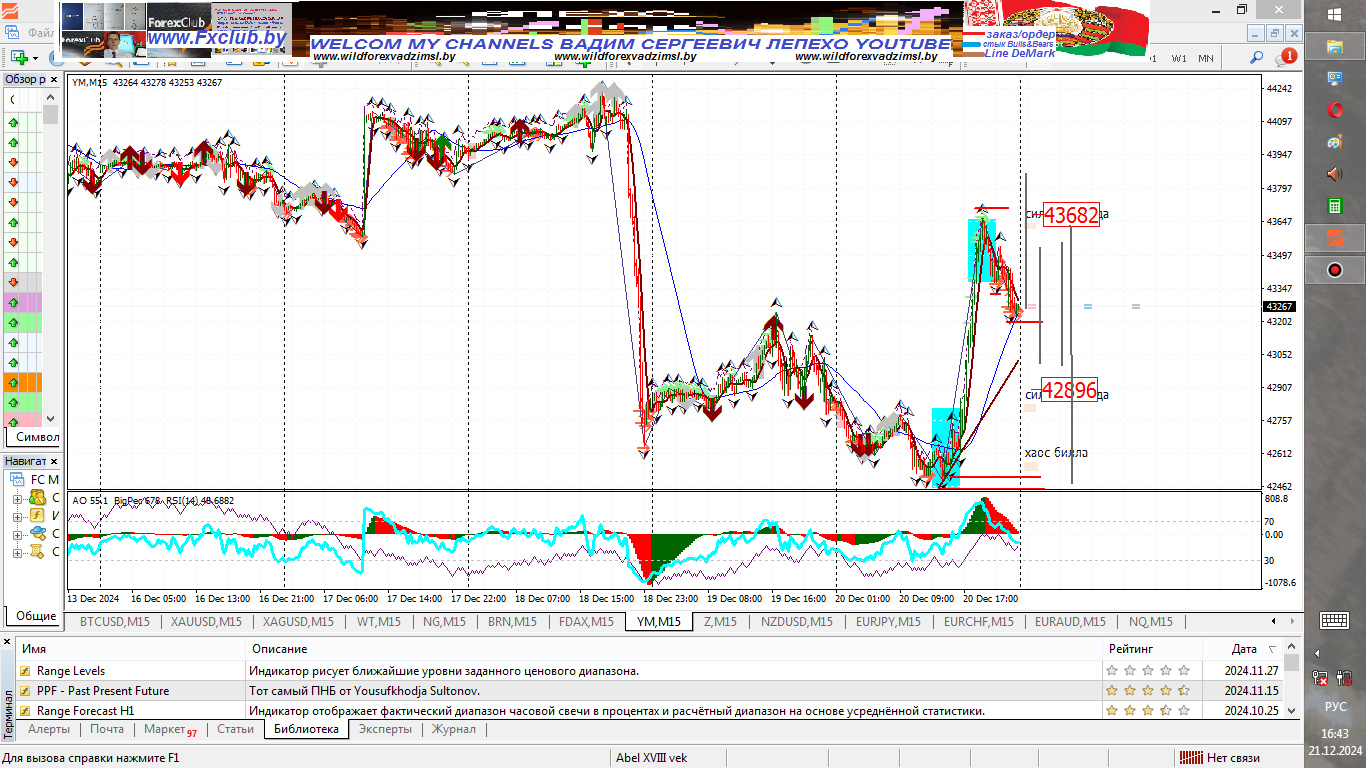
Task: Expand the first Navigator tree node
Action: tap(16, 498)
